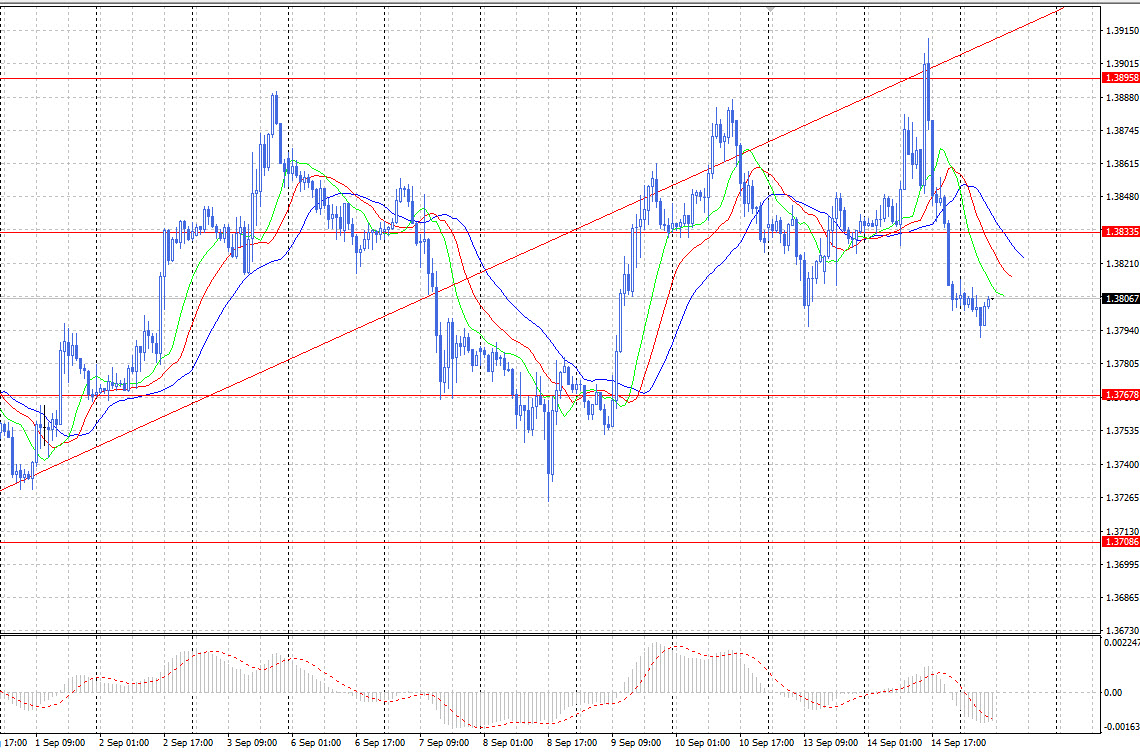Screen dimensions: 1140x754
Task: Click the 13 Sep 09:00 time label
Action: [830, 742]
